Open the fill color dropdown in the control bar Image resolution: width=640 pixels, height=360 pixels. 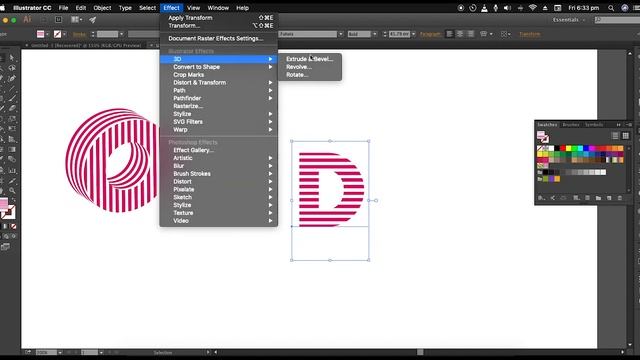(47, 34)
